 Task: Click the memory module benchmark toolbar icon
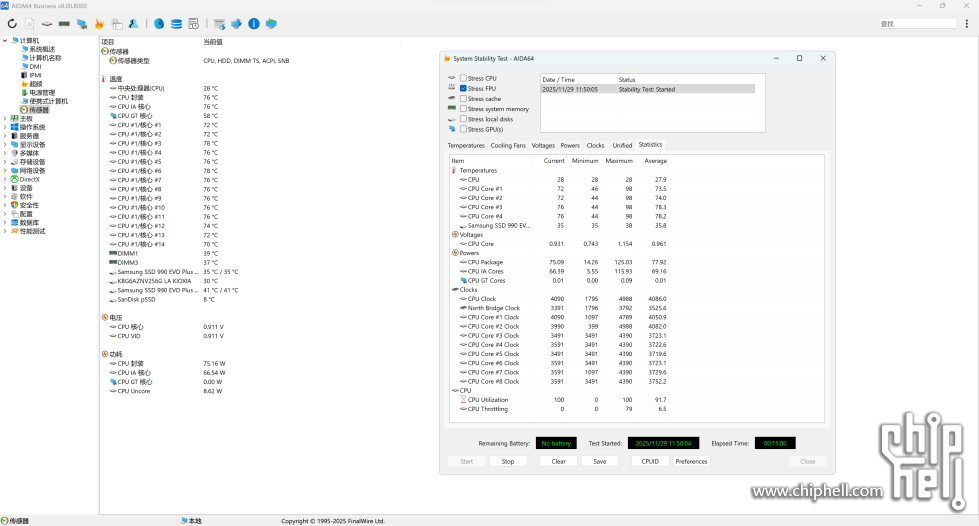64,23
